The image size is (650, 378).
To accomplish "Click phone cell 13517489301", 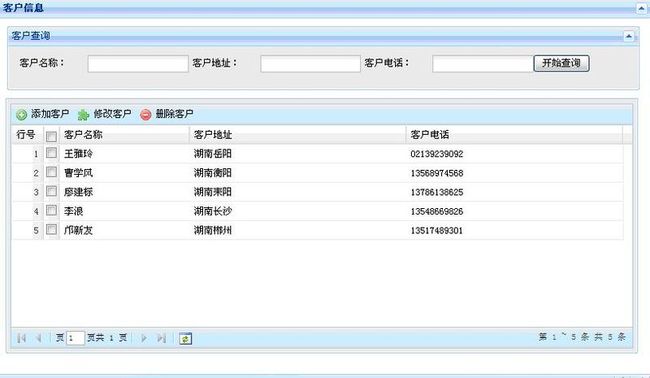I will click(437, 231).
